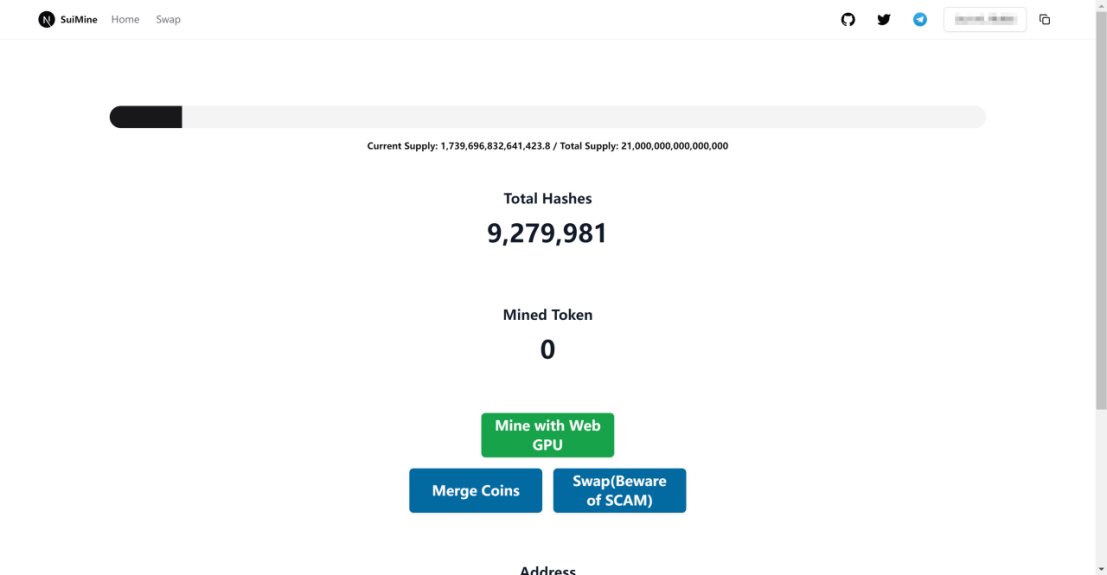Open the GitHub icon link
The height and width of the screenshot is (575, 1107).
click(x=848, y=20)
